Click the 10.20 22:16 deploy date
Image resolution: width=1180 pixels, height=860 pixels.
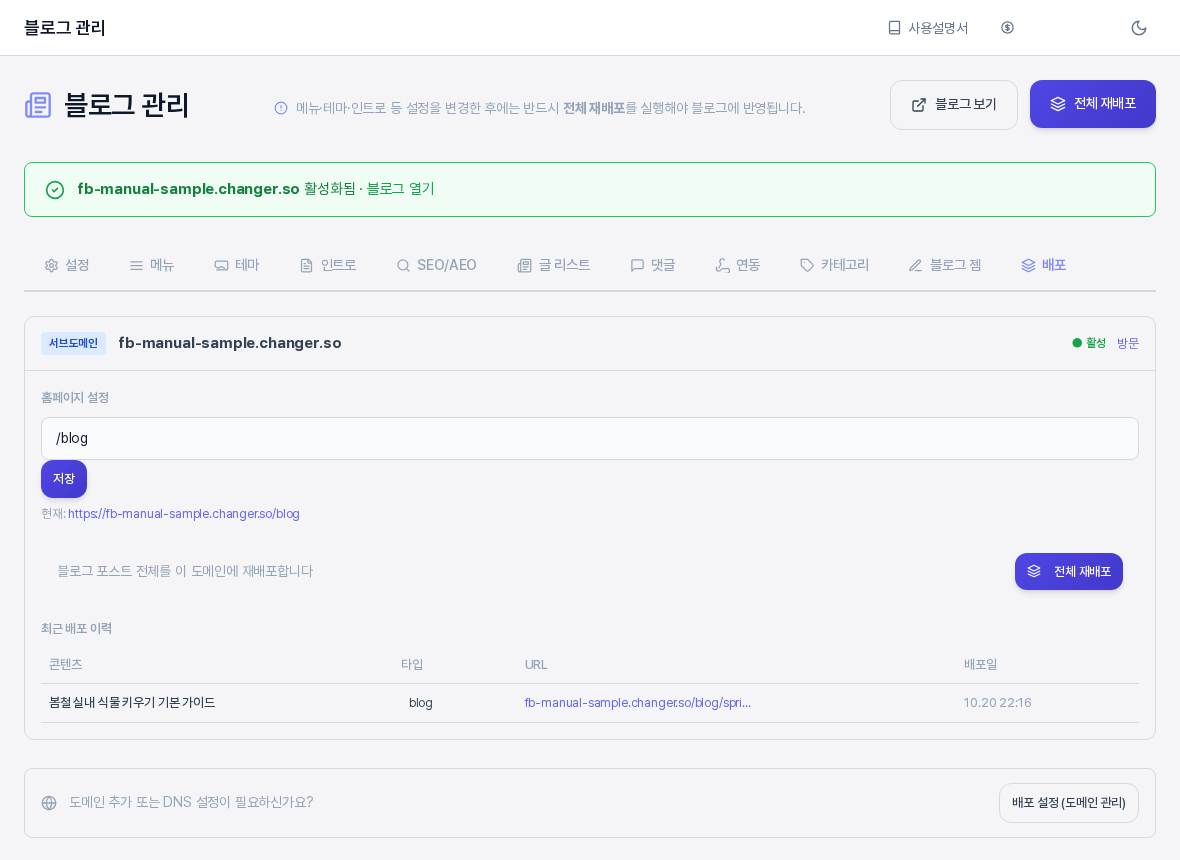(x=997, y=703)
